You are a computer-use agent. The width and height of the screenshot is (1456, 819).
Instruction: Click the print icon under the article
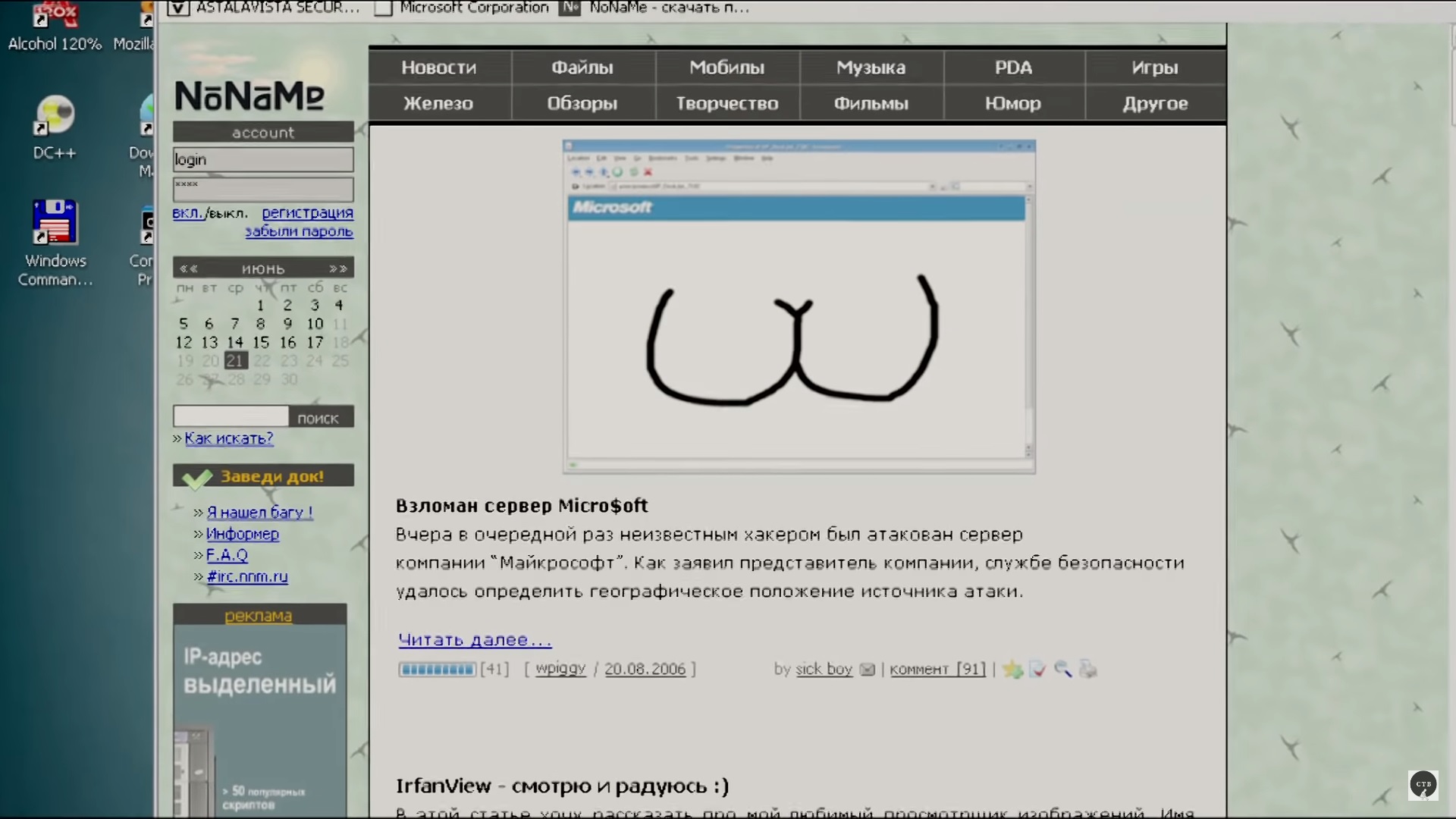1088,669
